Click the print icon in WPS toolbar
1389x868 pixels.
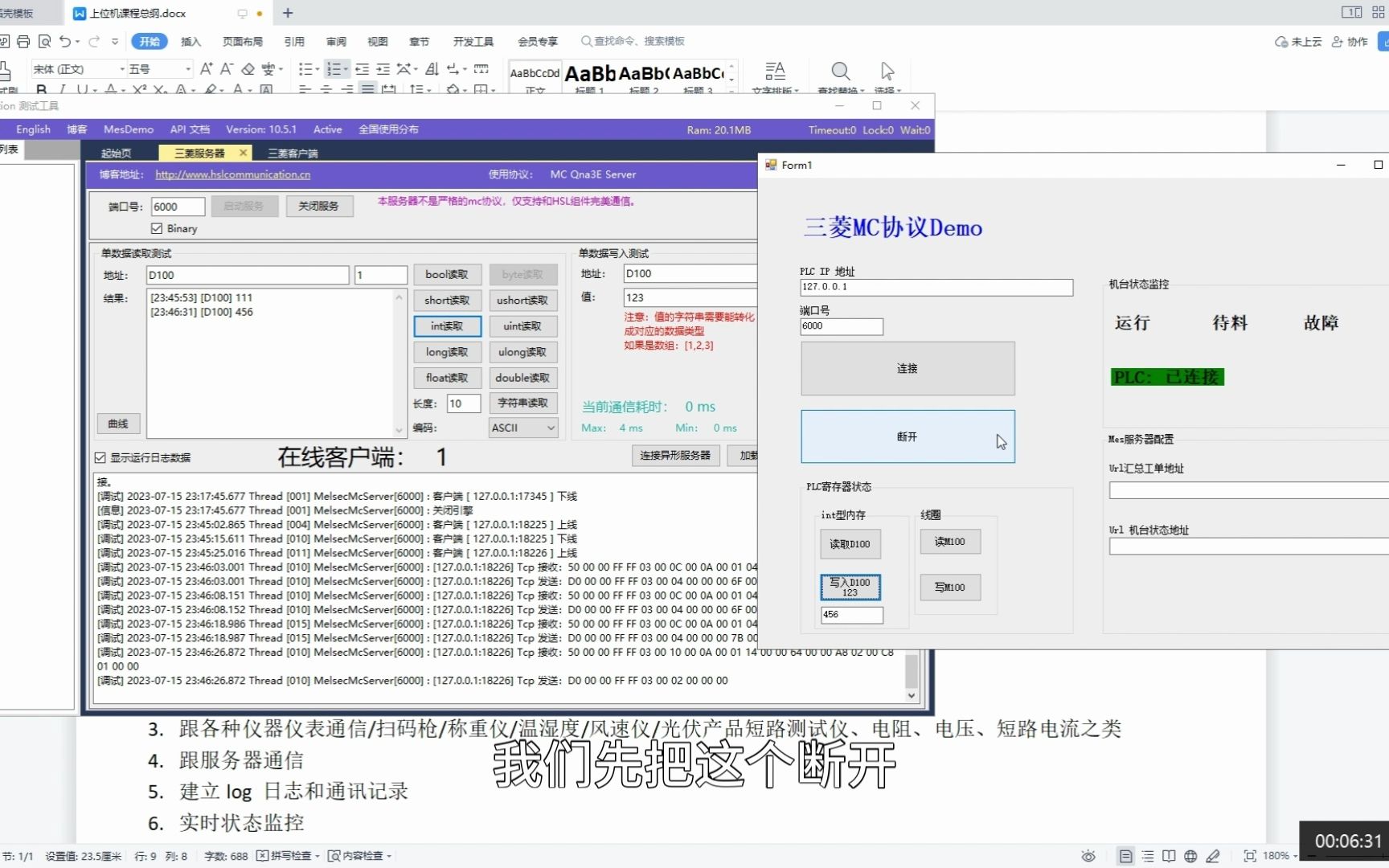[23, 41]
